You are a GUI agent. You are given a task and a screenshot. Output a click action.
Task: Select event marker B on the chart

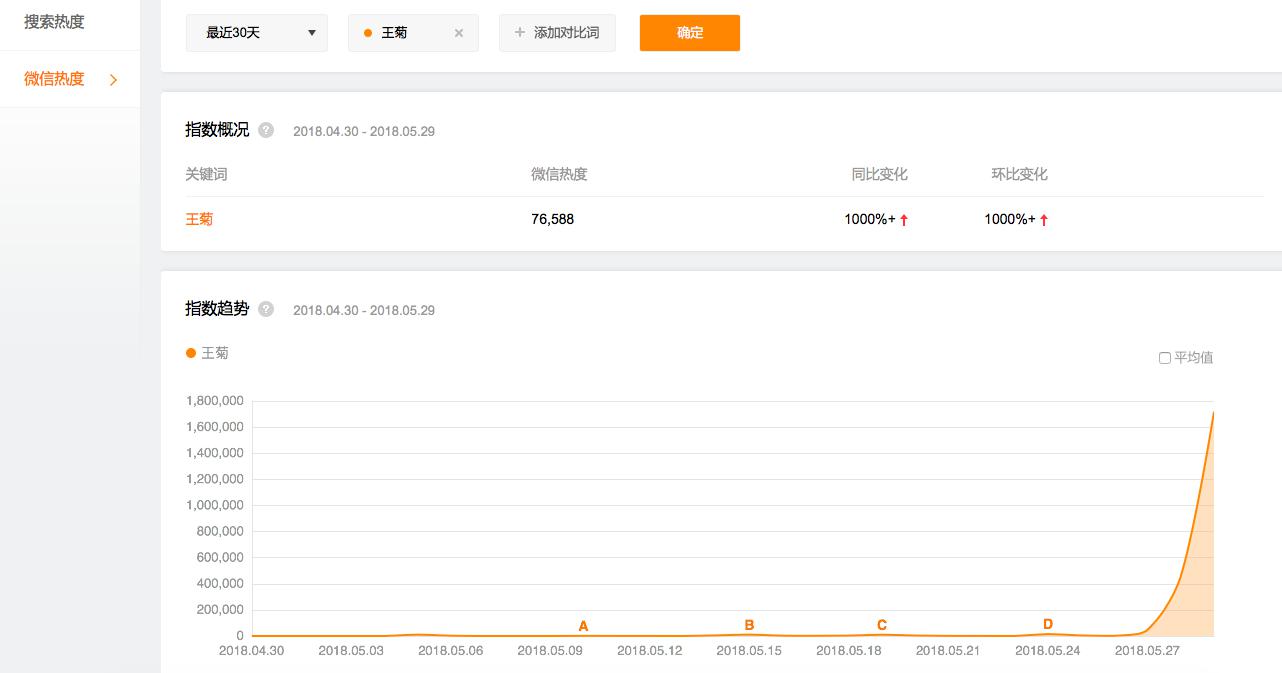click(x=749, y=625)
